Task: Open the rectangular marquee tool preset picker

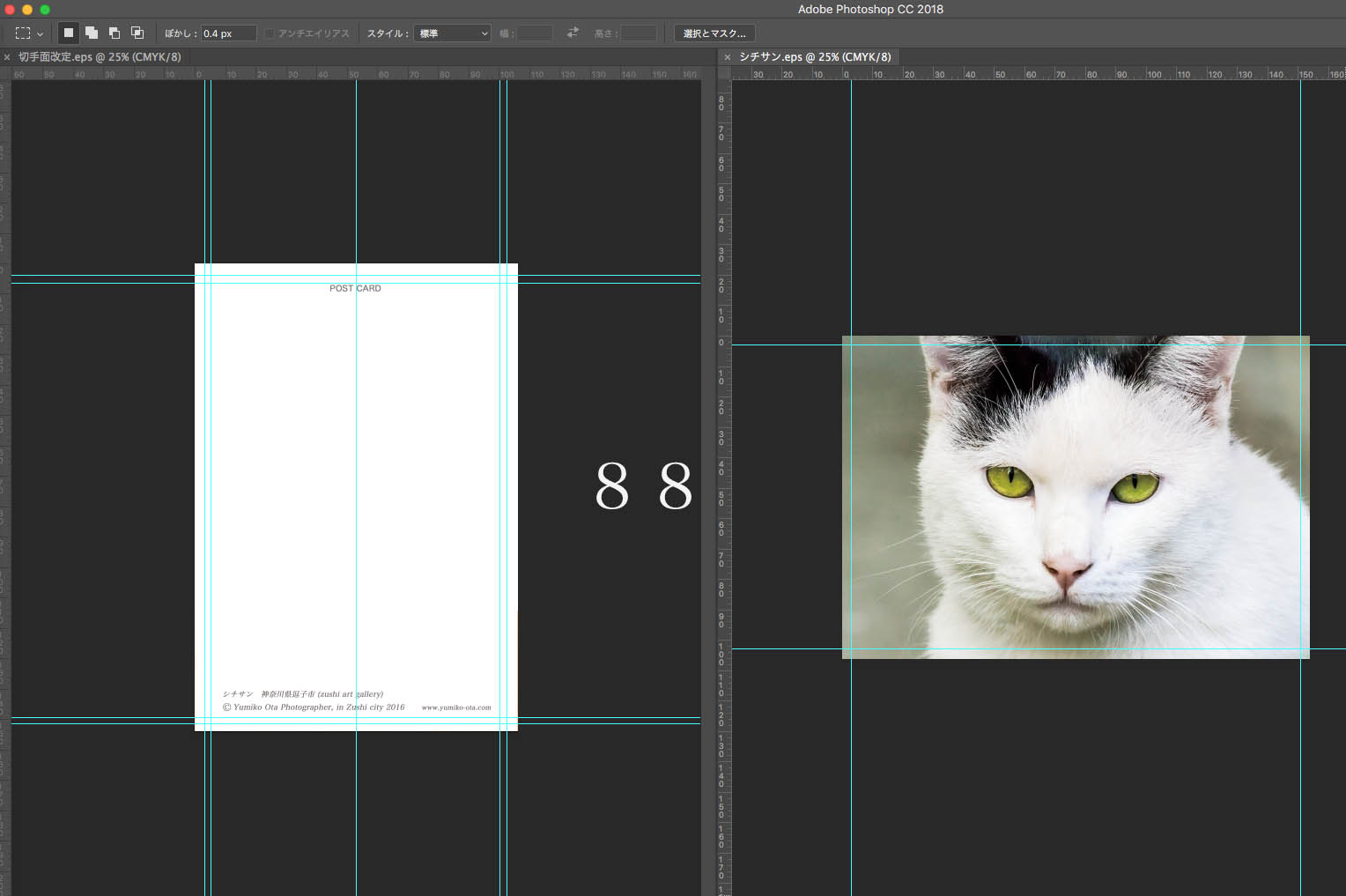Action: point(40,33)
